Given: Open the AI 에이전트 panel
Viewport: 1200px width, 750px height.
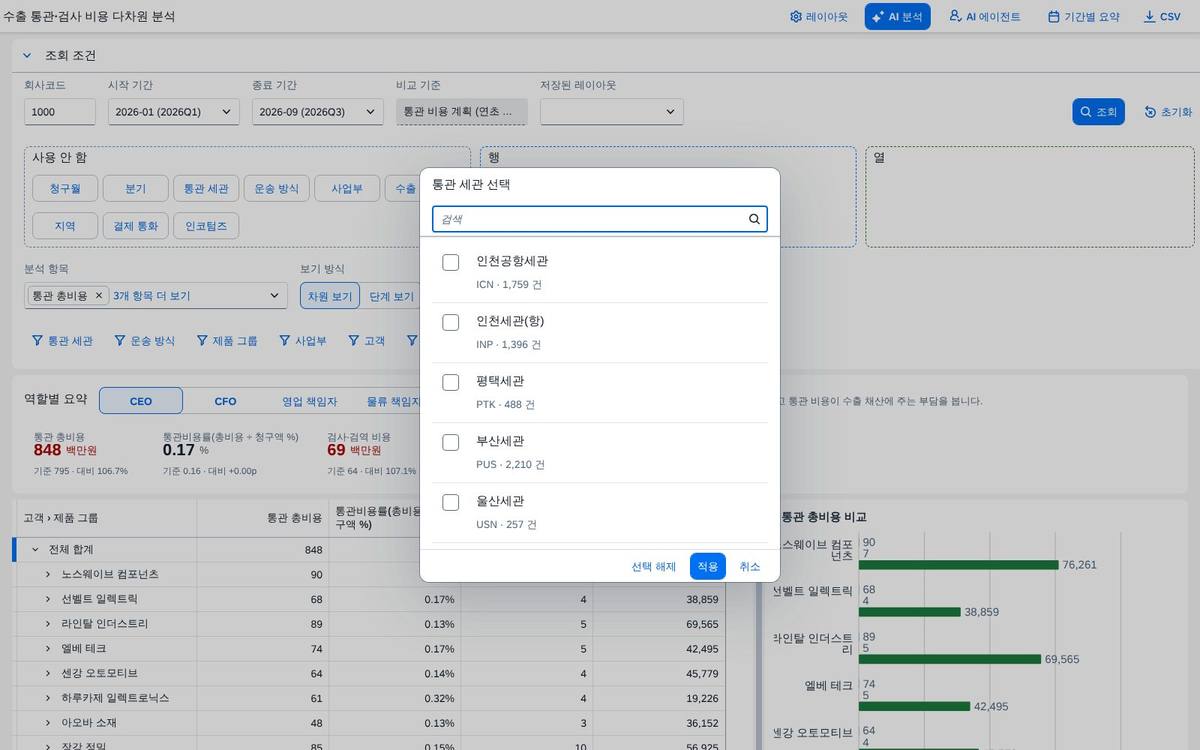Looking at the screenshot, I should [x=984, y=17].
